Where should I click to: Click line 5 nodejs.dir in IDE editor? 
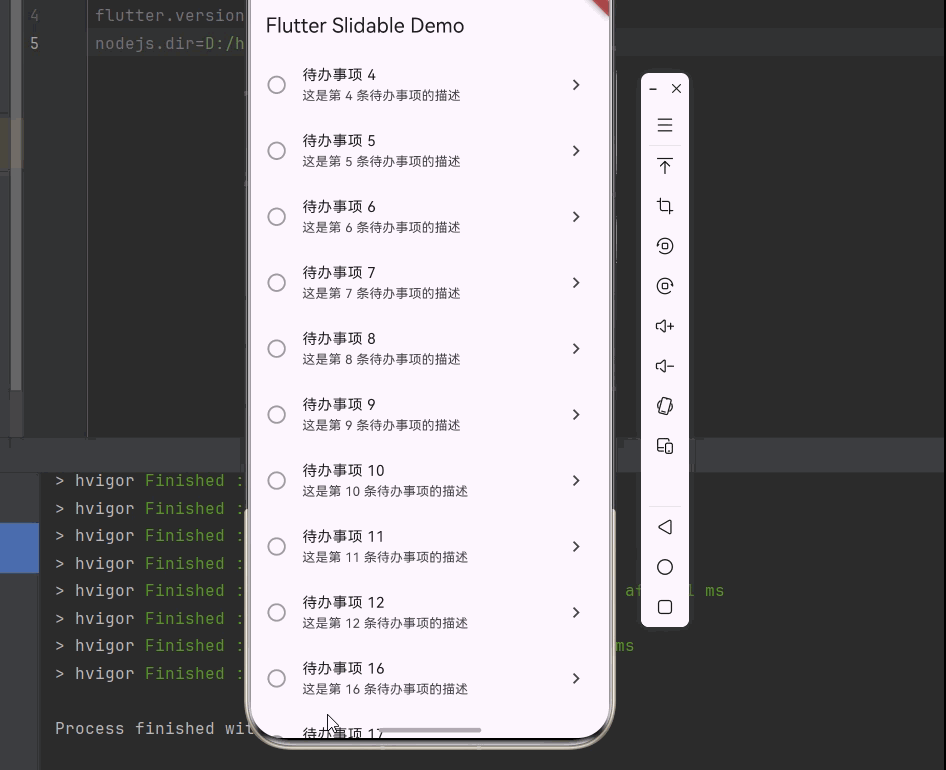[170, 43]
